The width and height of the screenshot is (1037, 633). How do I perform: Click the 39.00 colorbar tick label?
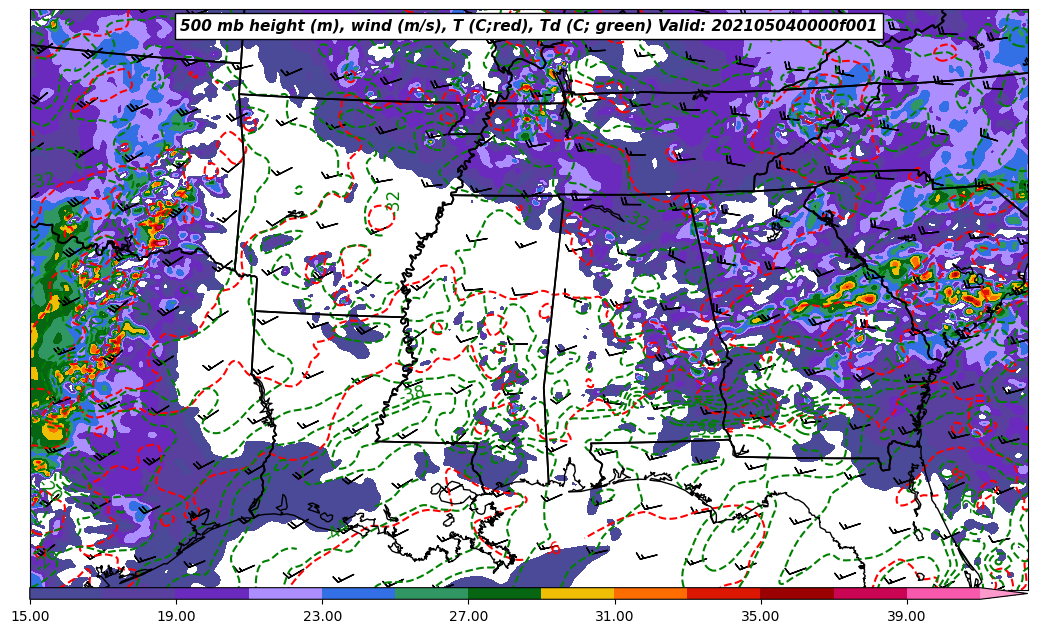point(906,616)
